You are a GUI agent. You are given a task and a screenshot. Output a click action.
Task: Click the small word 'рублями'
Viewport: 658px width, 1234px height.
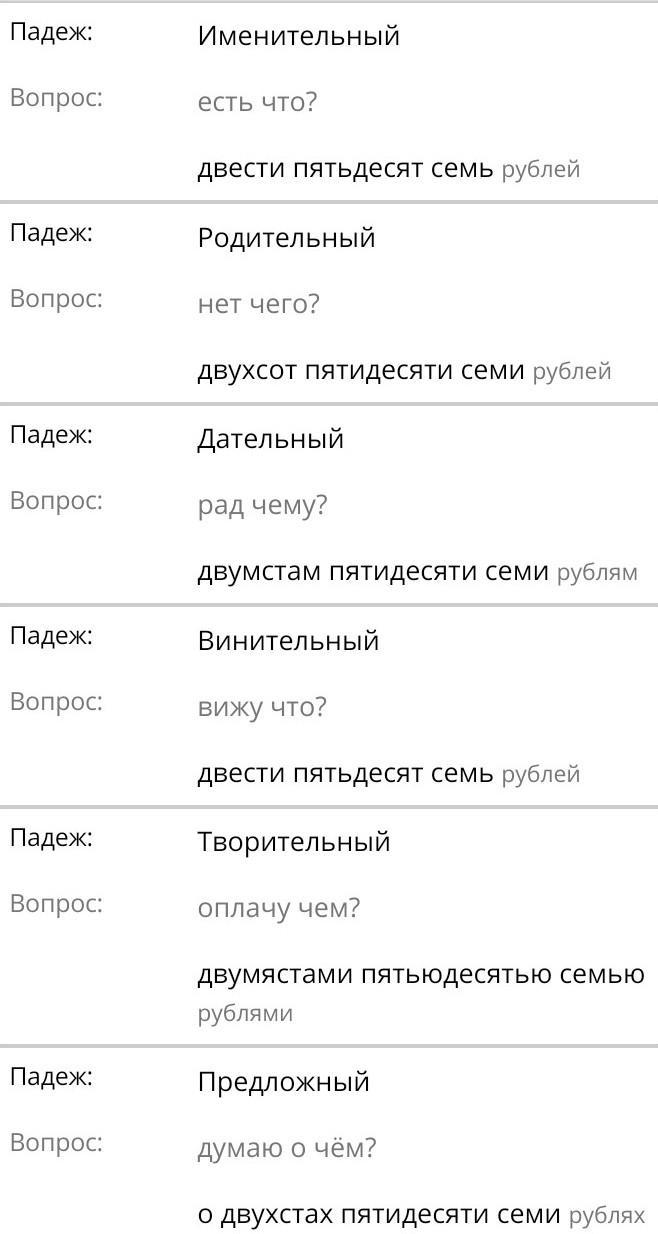click(246, 1014)
